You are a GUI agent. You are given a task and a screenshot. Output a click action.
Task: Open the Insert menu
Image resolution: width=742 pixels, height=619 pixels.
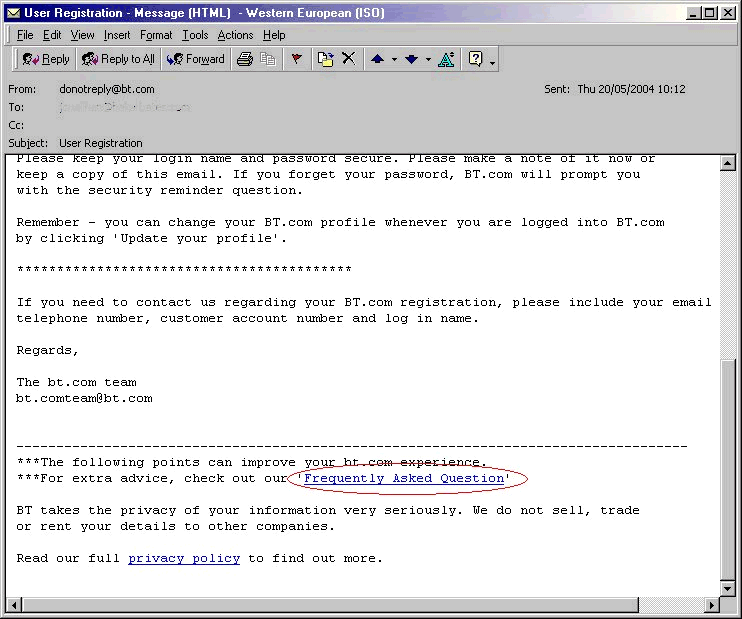click(117, 35)
